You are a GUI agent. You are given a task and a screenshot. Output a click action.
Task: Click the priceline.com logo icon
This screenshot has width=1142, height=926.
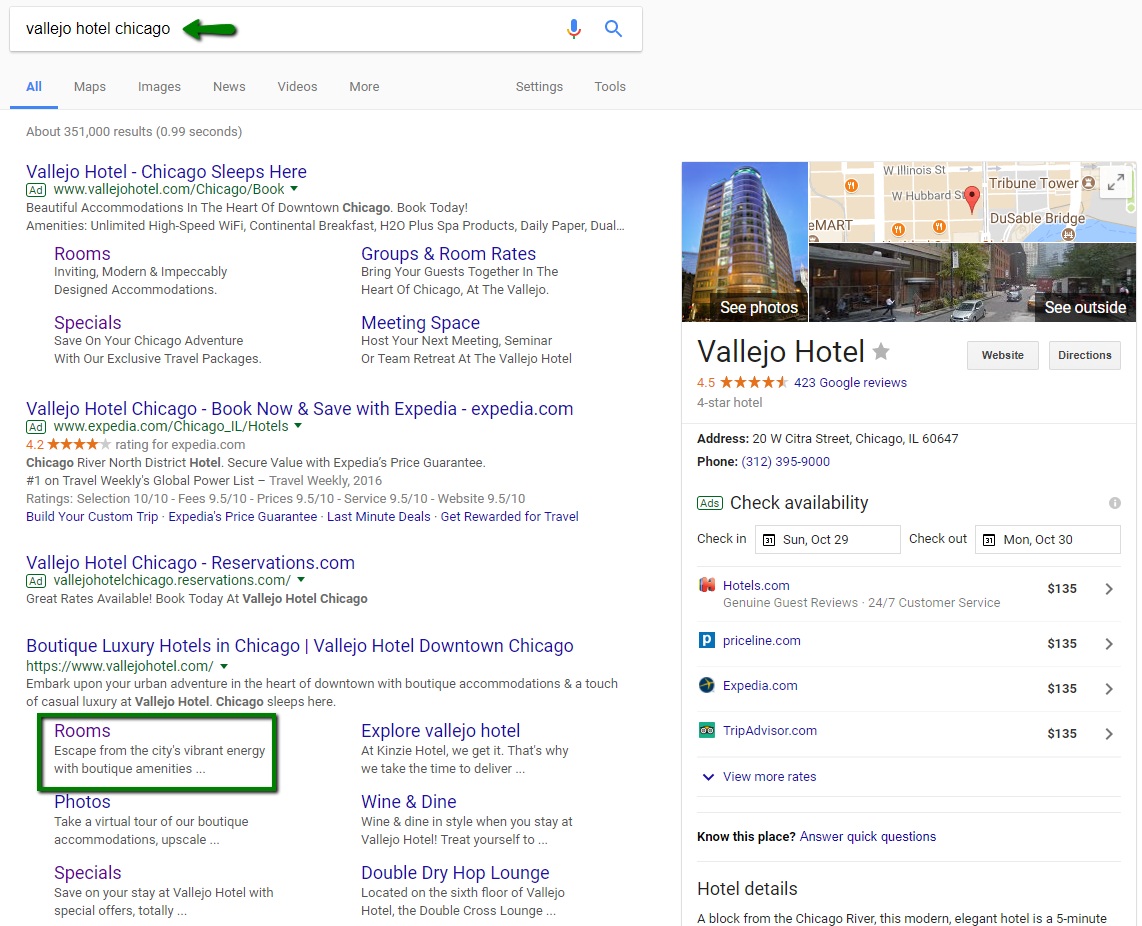pyautogui.click(x=706, y=640)
